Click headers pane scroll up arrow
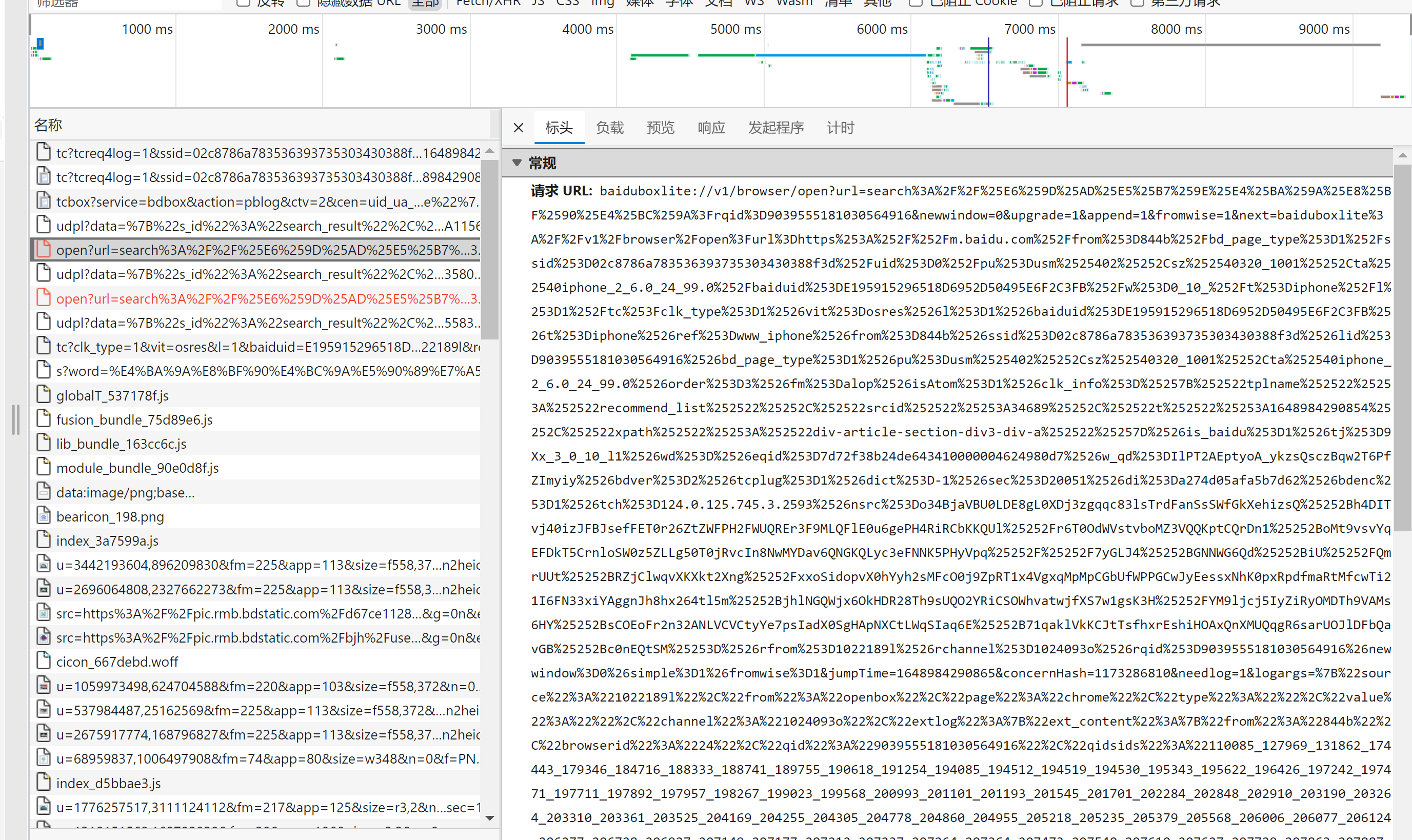Screen dimensions: 1412x840 1402,155
